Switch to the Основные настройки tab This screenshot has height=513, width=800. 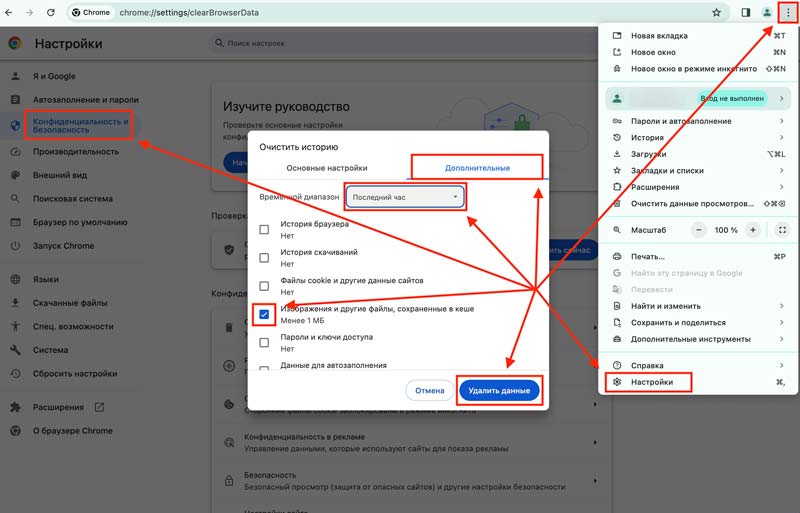[x=327, y=168]
